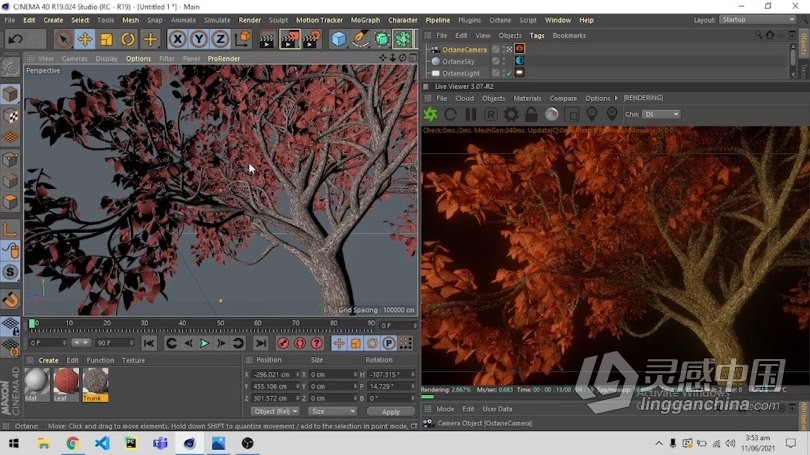This screenshot has width=810, height=455.
Task: Select Model mode in left palette
Action: [x=10, y=95]
